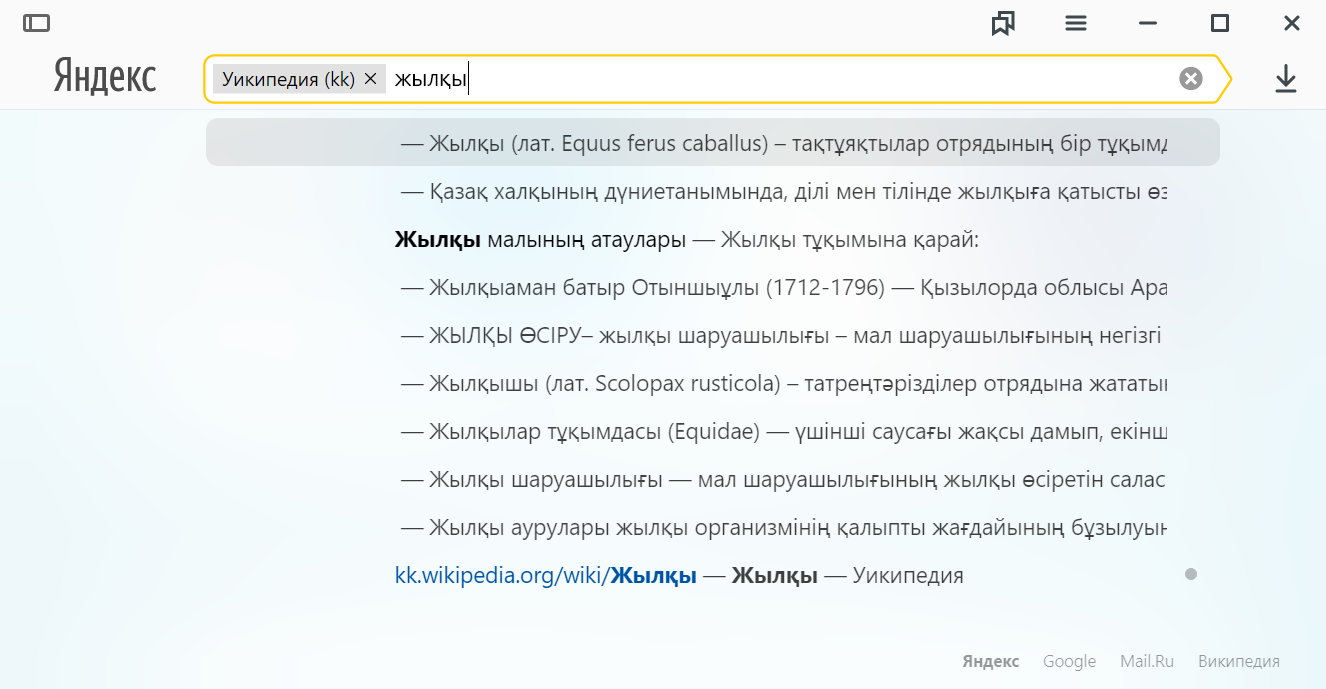Open the bookmarks icon in title bar
Screen dimensions: 1326x689
point(1003,23)
